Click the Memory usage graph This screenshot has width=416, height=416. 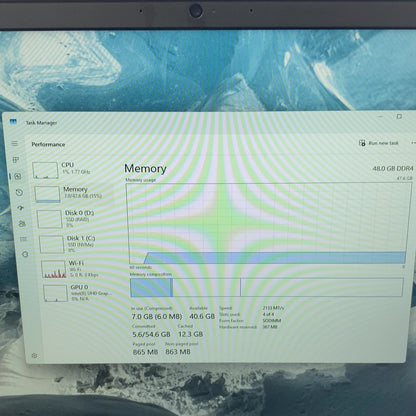tap(268, 223)
